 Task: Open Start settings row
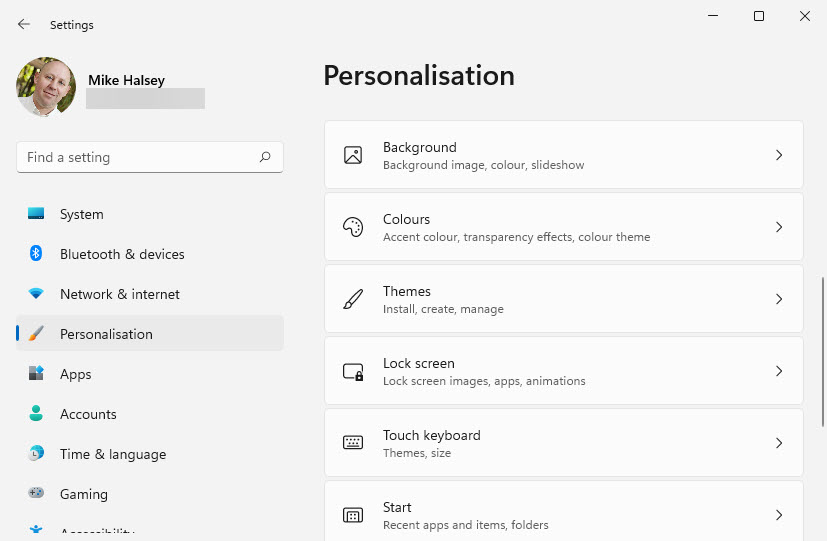point(563,514)
